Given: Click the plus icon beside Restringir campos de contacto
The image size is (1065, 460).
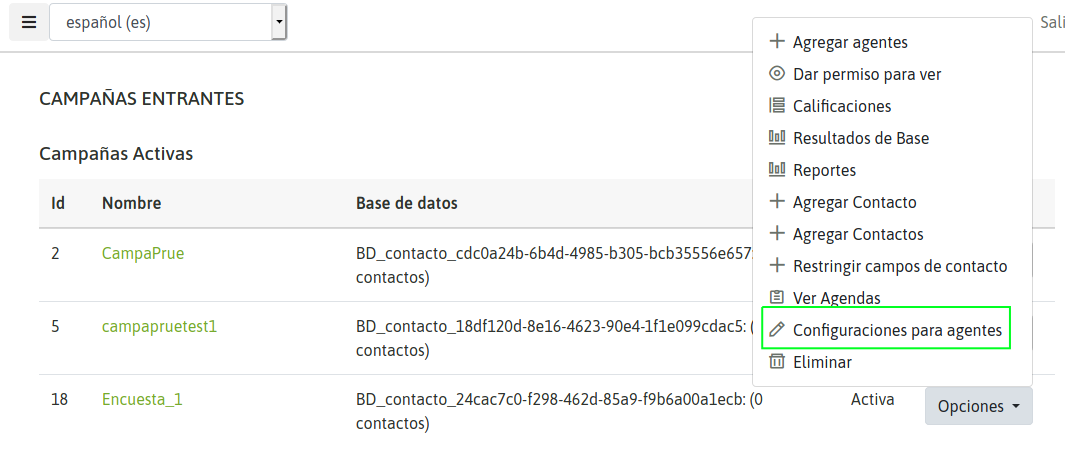Looking at the screenshot, I should click(x=777, y=266).
